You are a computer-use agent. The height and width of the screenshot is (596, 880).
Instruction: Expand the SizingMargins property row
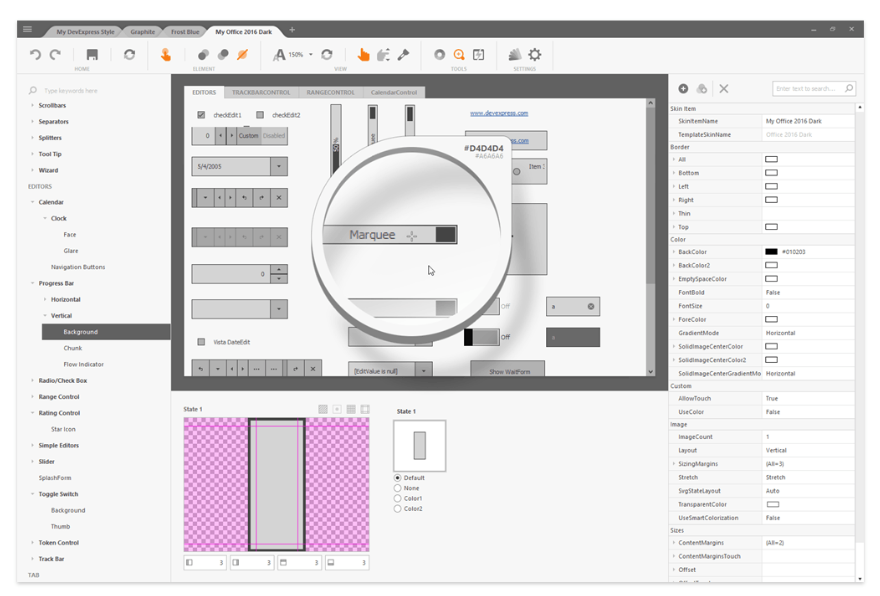click(x=674, y=464)
